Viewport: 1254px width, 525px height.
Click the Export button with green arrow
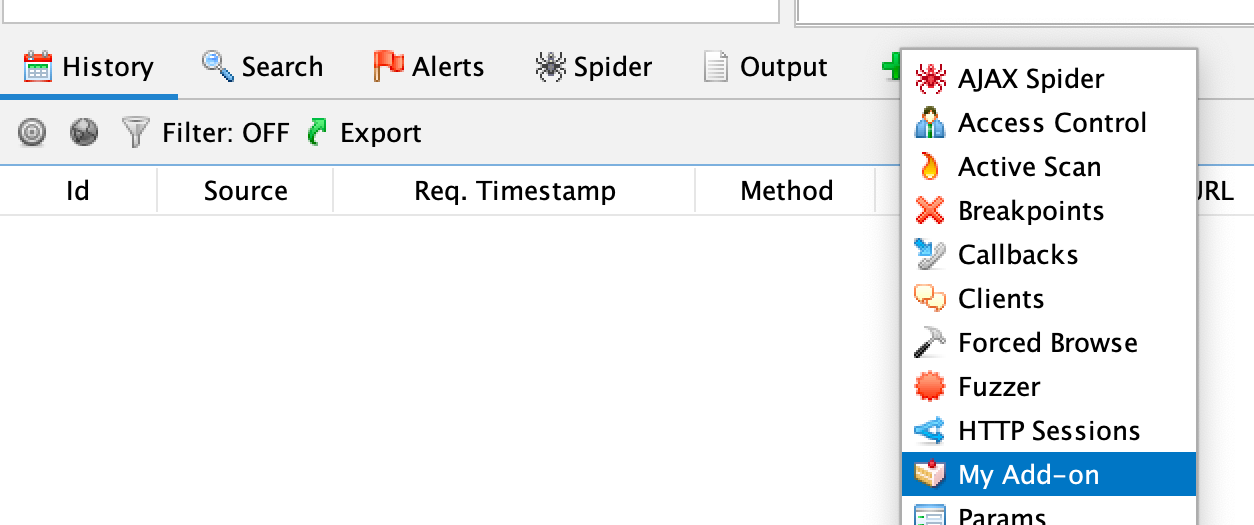point(365,133)
